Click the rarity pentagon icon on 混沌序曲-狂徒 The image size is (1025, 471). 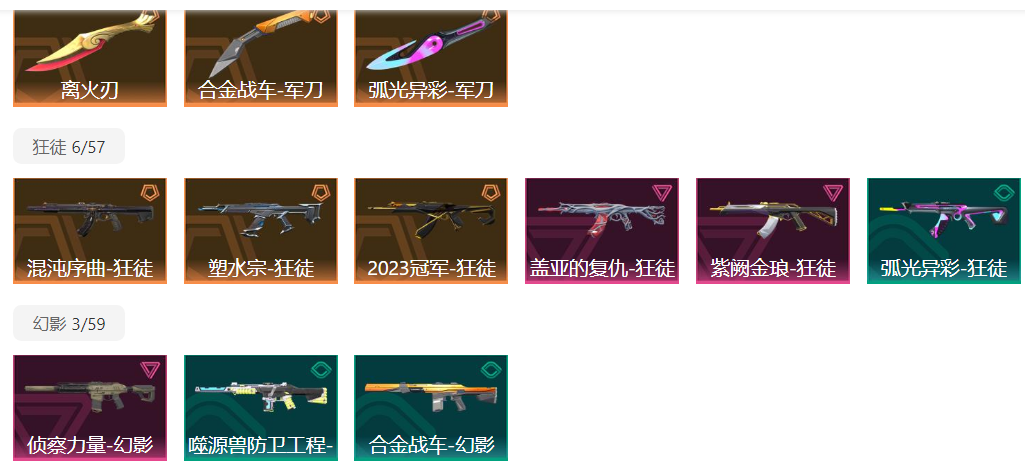(150, 193)
